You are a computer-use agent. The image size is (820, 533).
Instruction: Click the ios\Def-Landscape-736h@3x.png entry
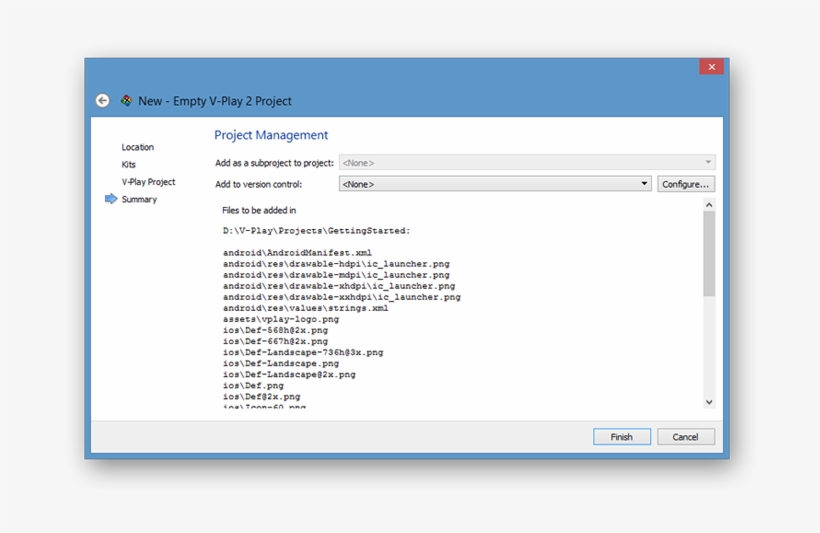tap(303, 353)
